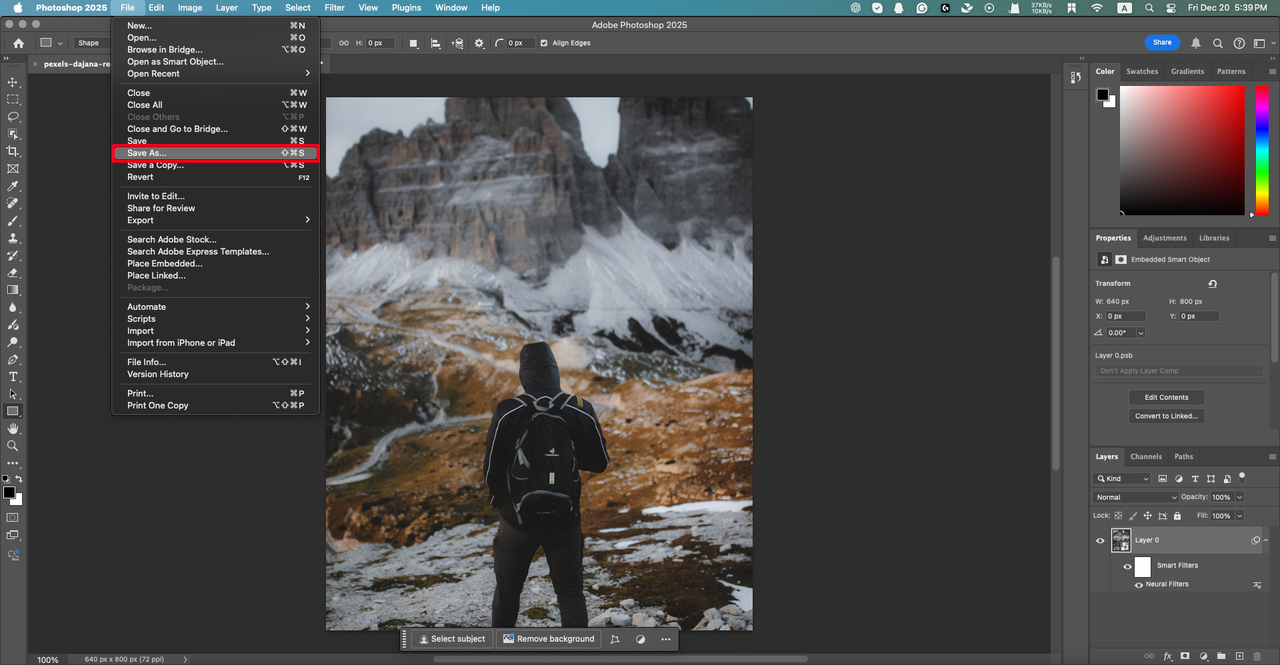Reset transform in Properties panel
This screenshot has width=1280, height=665.
coord(1212,284)
